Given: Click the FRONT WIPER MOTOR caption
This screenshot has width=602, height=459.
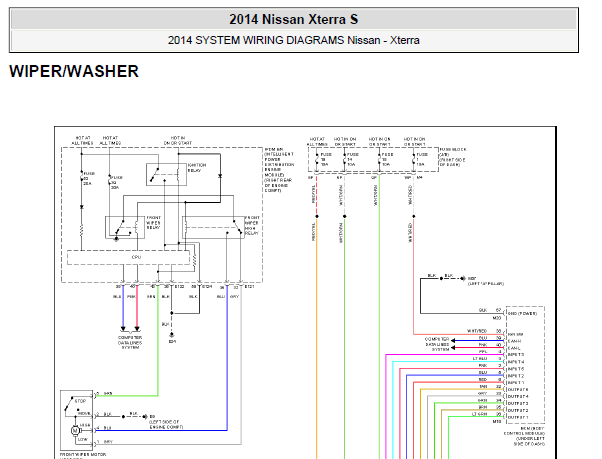Looking at the screenshot, I should point(83,454).
